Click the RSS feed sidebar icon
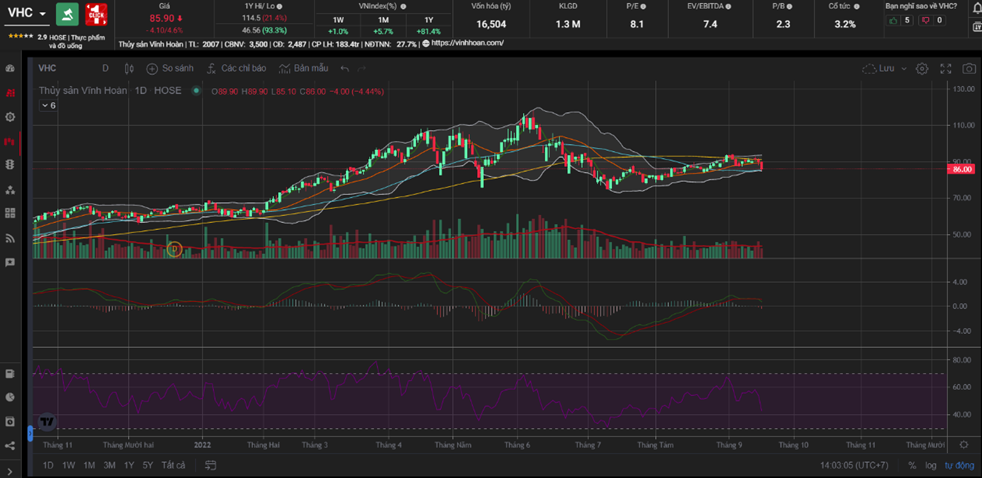This screenshot has height=478, width=982. click(10, 237)
